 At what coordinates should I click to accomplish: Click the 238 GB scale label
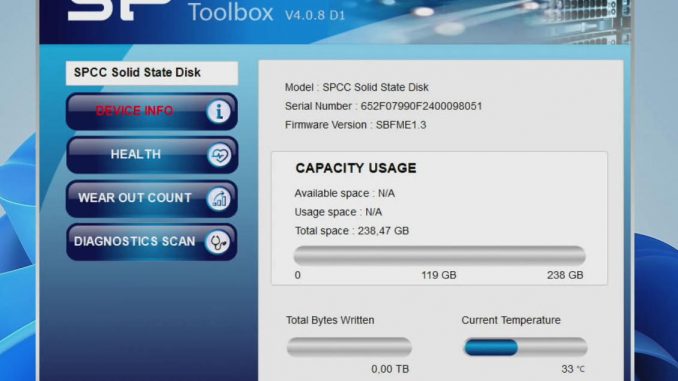pyautogui.click(x=565, y=275)
